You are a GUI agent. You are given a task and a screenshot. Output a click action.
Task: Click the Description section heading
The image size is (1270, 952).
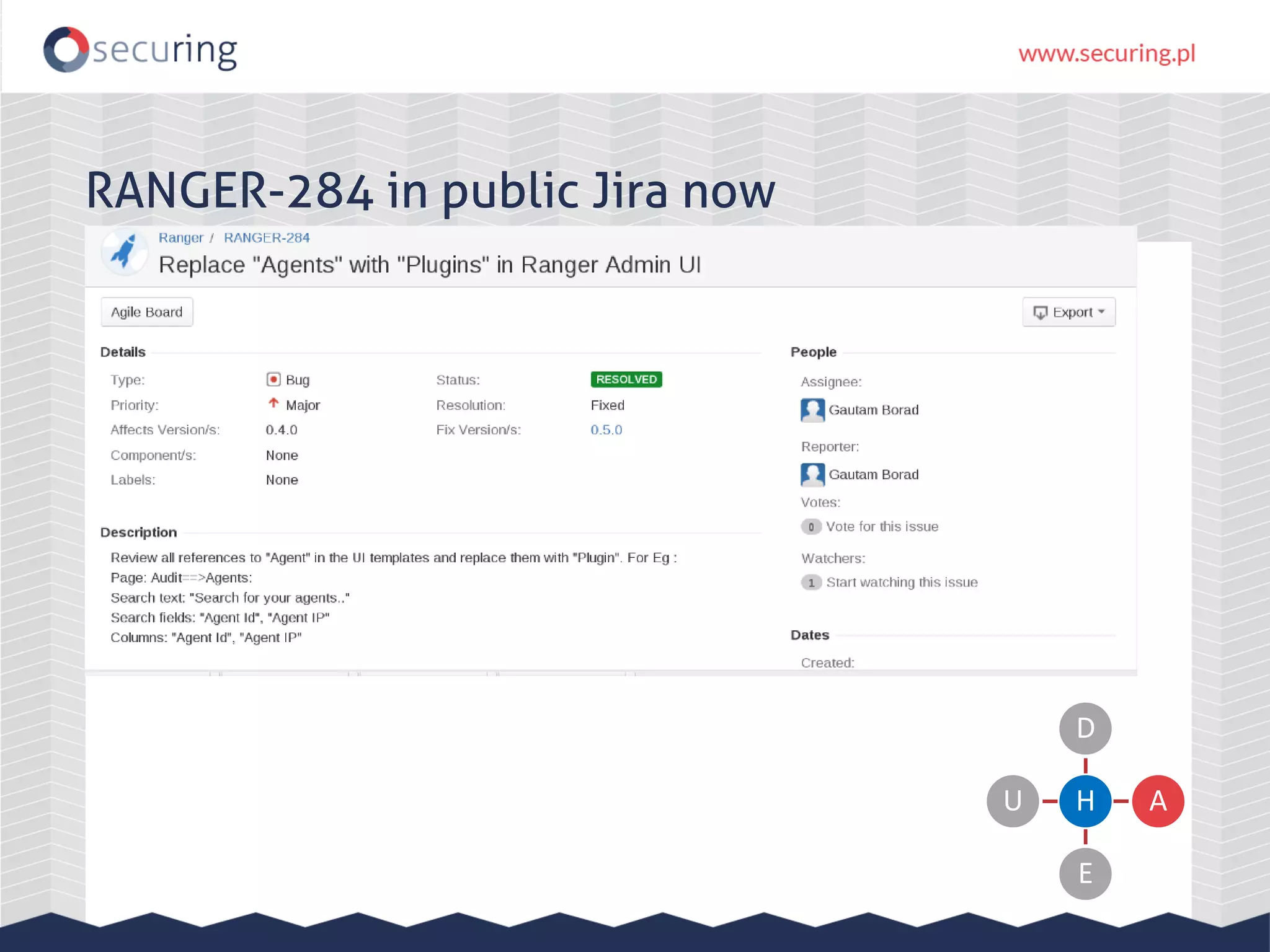tap(138, 532)
